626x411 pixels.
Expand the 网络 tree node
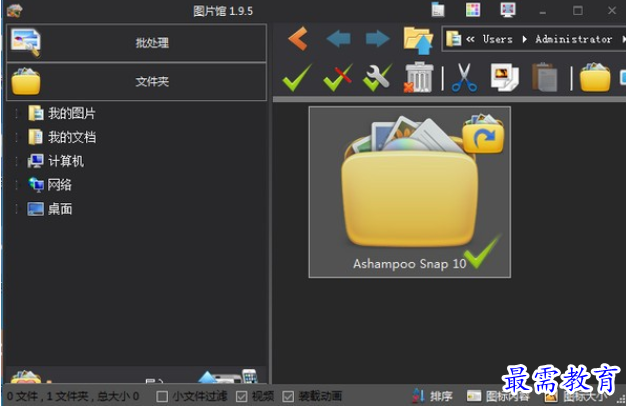pos(16,185)
